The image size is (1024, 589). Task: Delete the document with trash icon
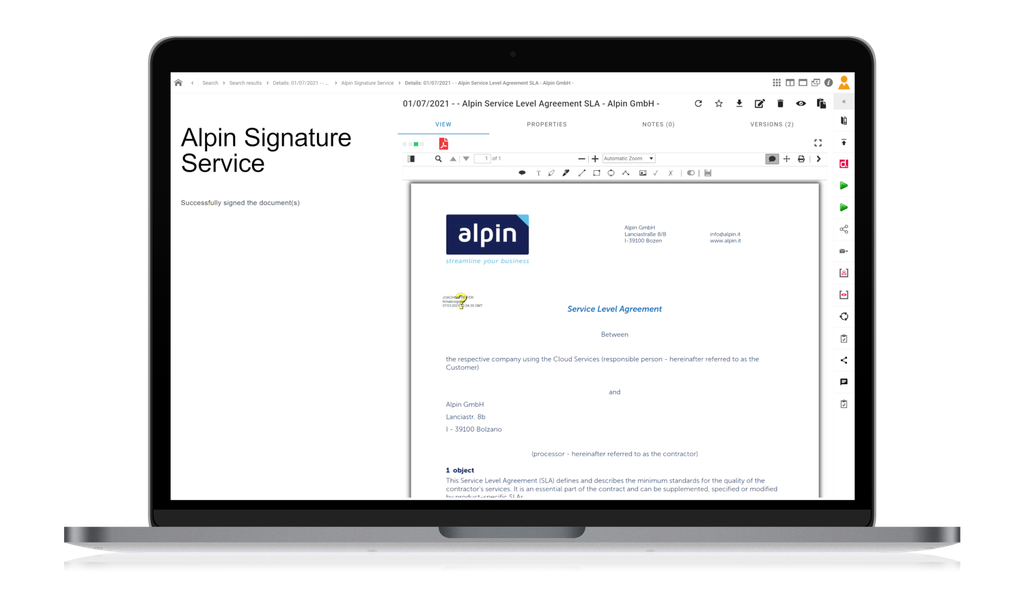pos(780,104)
